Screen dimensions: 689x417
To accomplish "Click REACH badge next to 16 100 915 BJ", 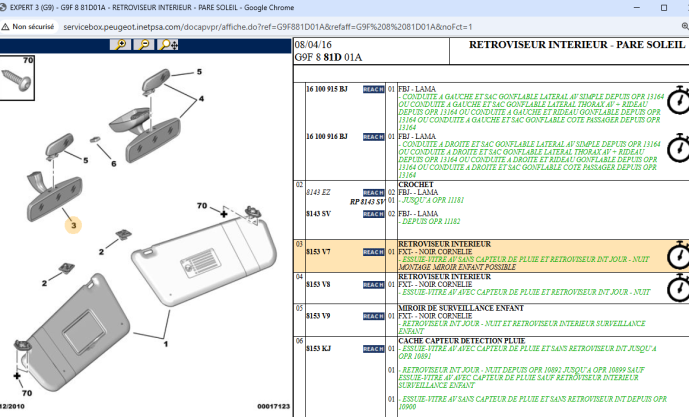I will click(x=373, y=89).
